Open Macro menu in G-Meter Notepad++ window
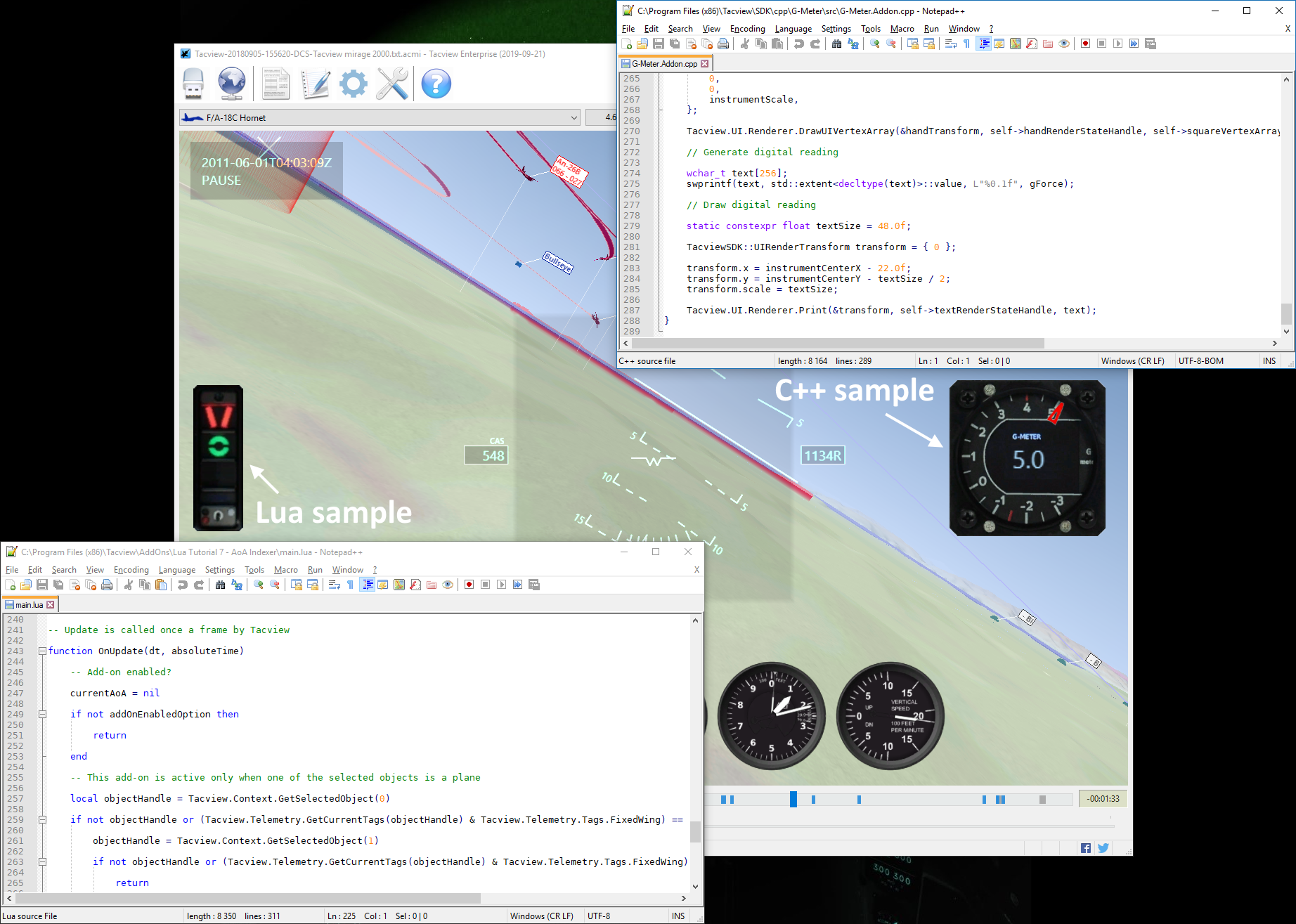 [x=902, y=29]
